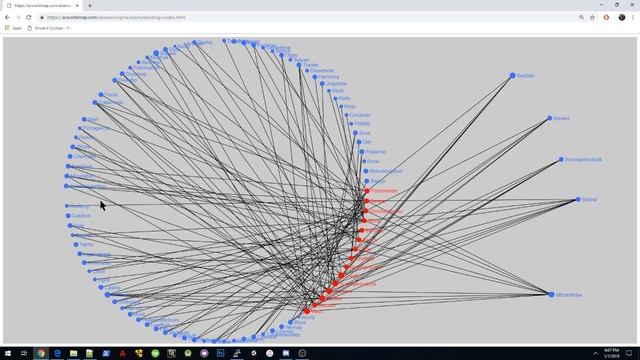This screenshot has width=640, height=360.
Task: Open the Action Center notifications icon
Action: (629, 353)
